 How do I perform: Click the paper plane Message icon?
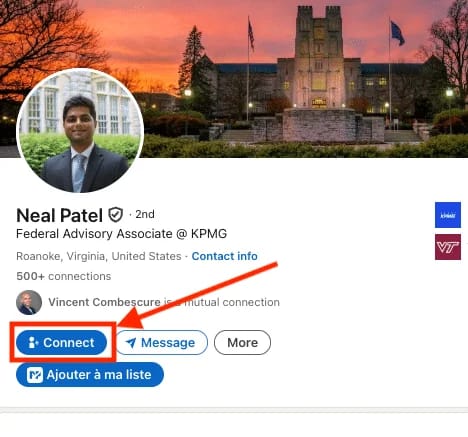(131, 343)
